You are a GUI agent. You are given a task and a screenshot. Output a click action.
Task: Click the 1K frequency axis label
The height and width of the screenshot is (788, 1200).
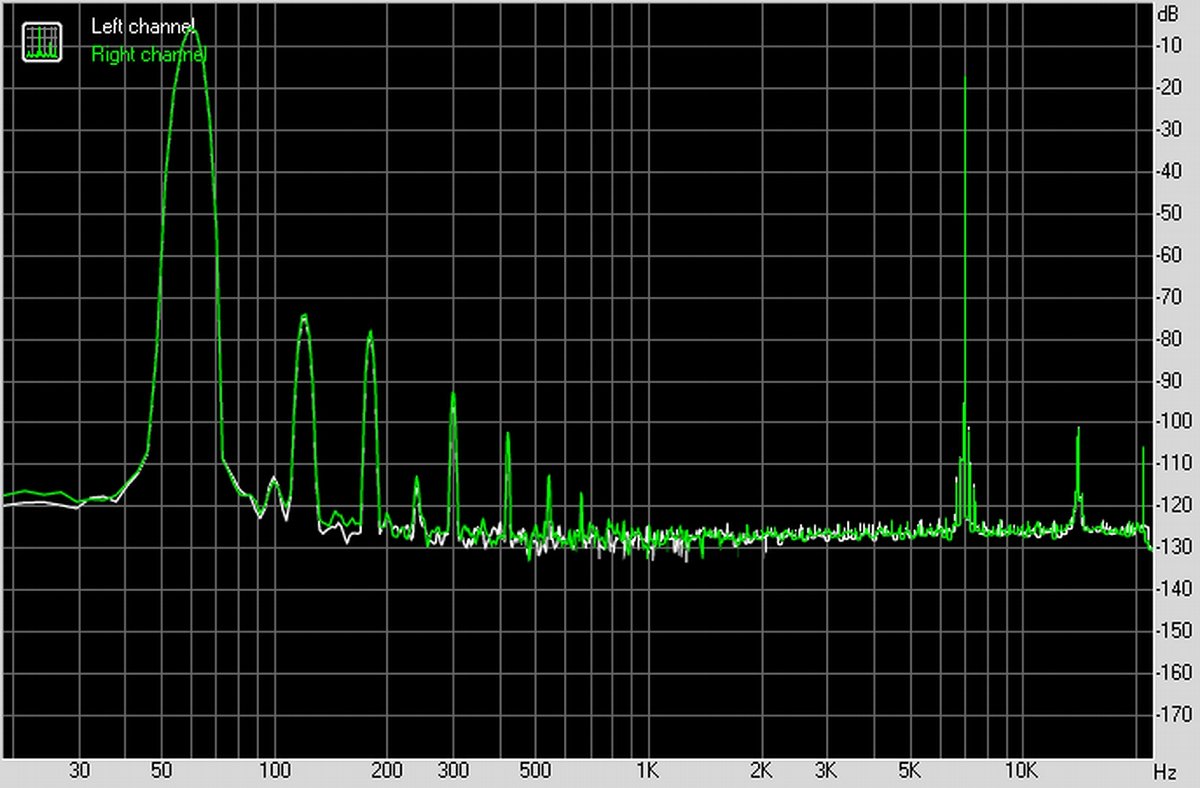648,771
